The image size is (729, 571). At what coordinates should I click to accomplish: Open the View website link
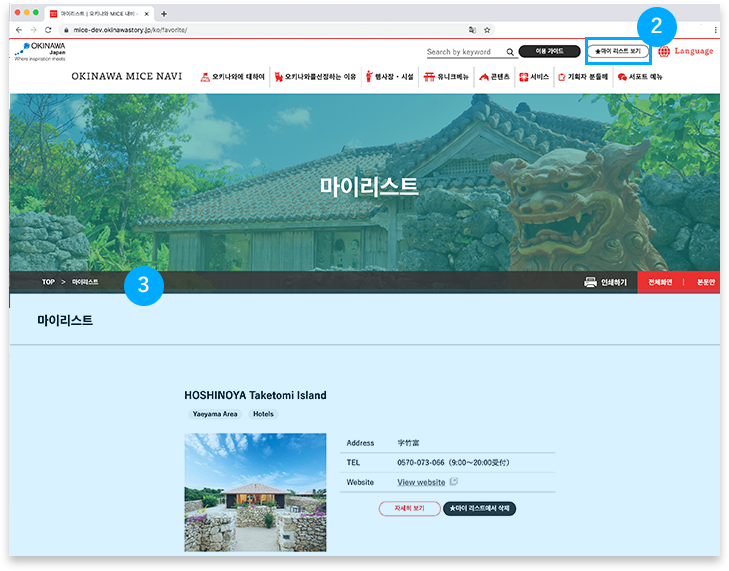pyautogui.click(x=421, y=482)
